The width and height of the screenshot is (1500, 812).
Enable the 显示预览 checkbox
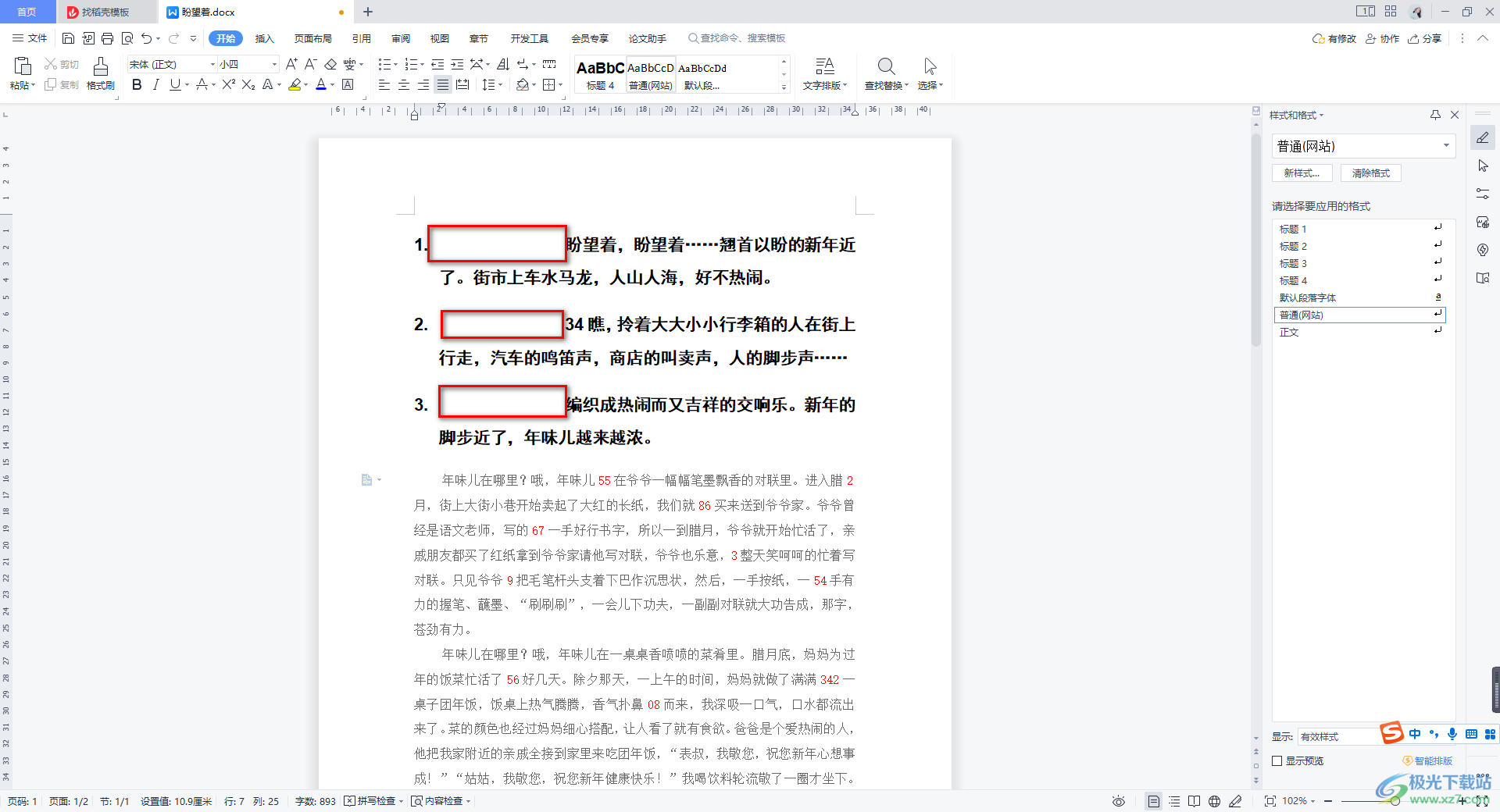point(1277,760)
